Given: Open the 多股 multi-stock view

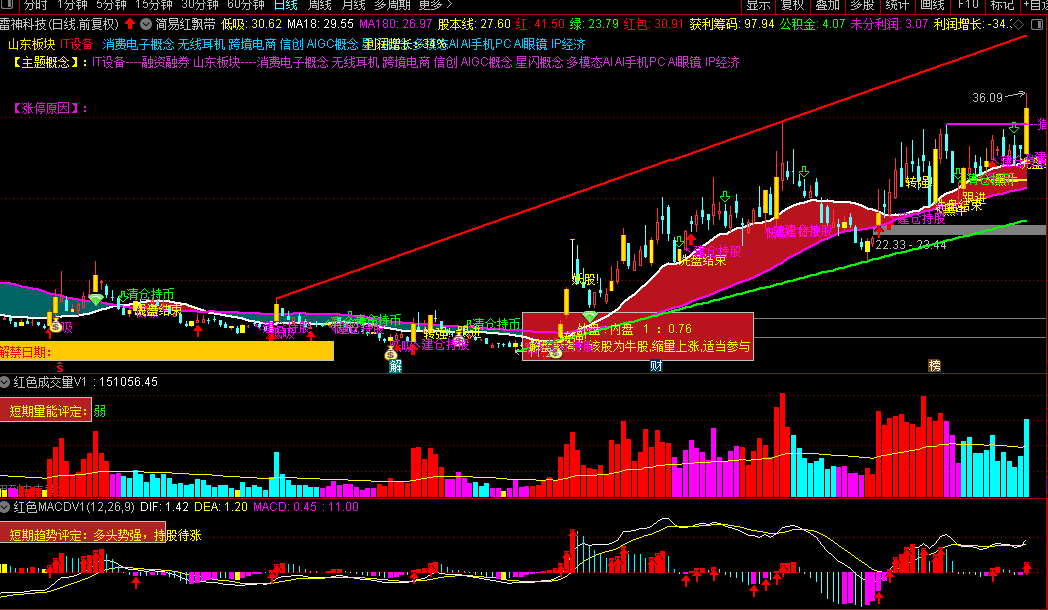Looking at the screenshot, I should click(x=862, y=5).
